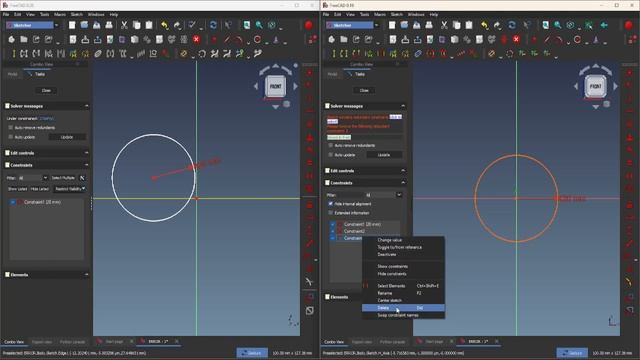The height and width of the screenshot is (360, 640).
Task: Click the Gesture navigation button in left window status bar
Action: pyautogui.click(x=252, y=353)
